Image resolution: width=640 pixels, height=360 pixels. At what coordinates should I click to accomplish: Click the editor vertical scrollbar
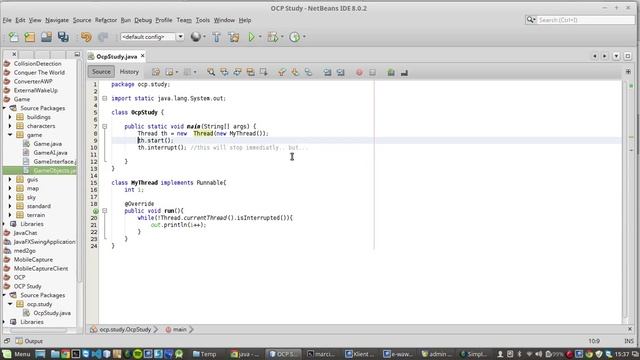(x=624, y=200)
